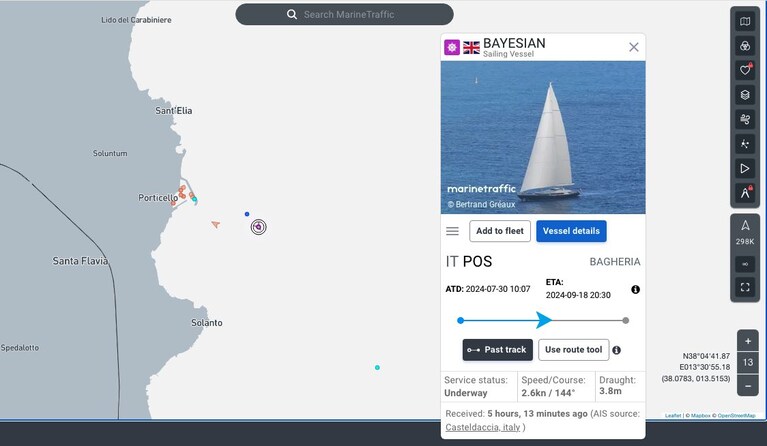
Task: Open the map type selector icon
Action: click(745, 22)
